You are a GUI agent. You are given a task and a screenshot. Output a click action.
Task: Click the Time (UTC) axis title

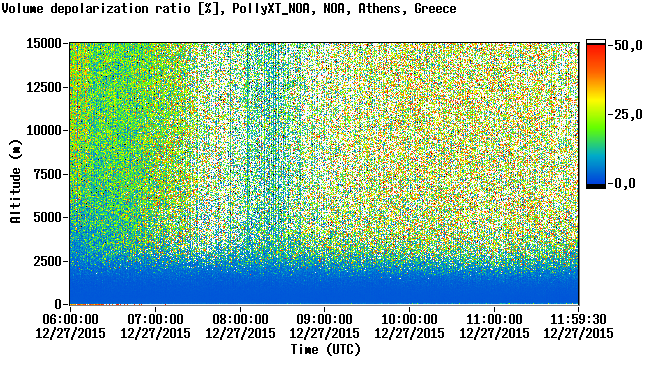[x=325, y=350]
